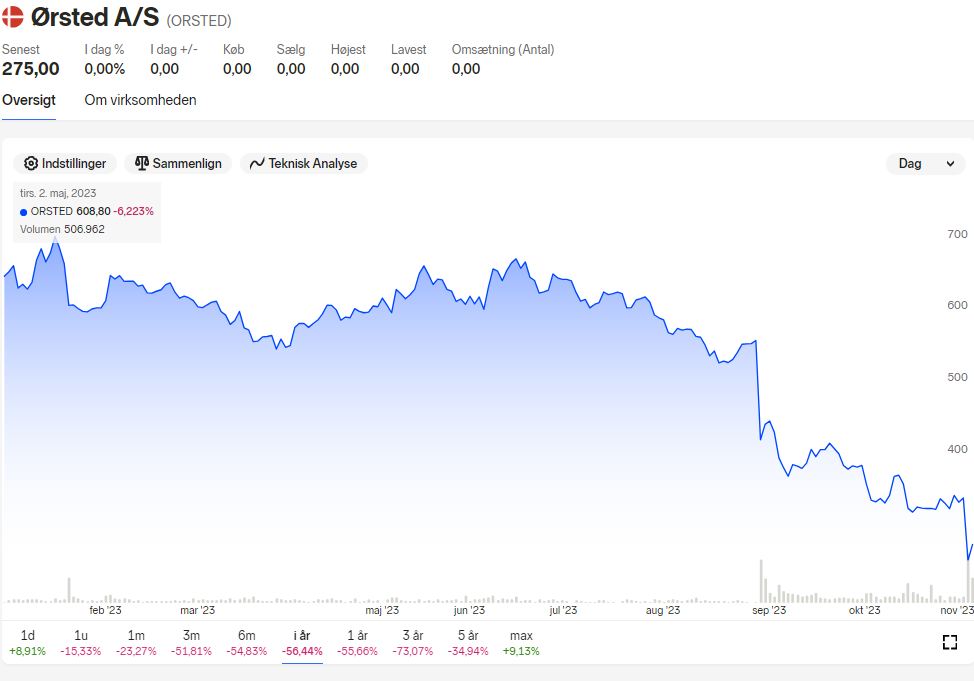
Task: Open the Dag interval dropdown
Action: (926, 163)
